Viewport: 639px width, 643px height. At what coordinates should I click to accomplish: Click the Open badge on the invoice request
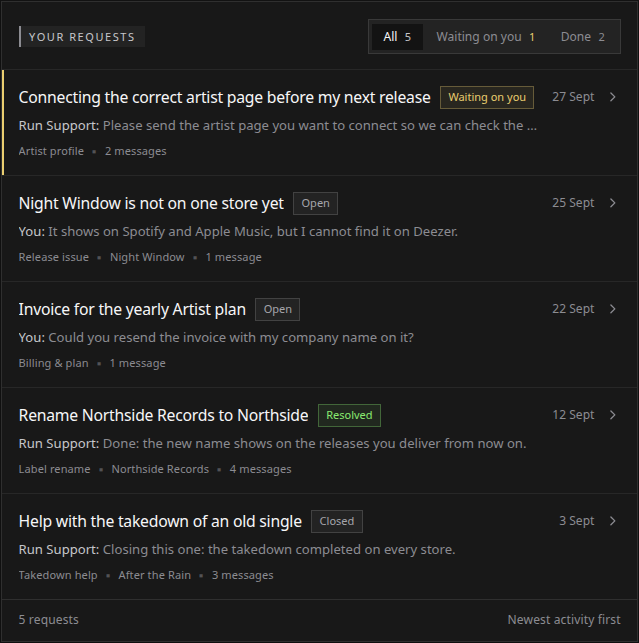(278, 310)
